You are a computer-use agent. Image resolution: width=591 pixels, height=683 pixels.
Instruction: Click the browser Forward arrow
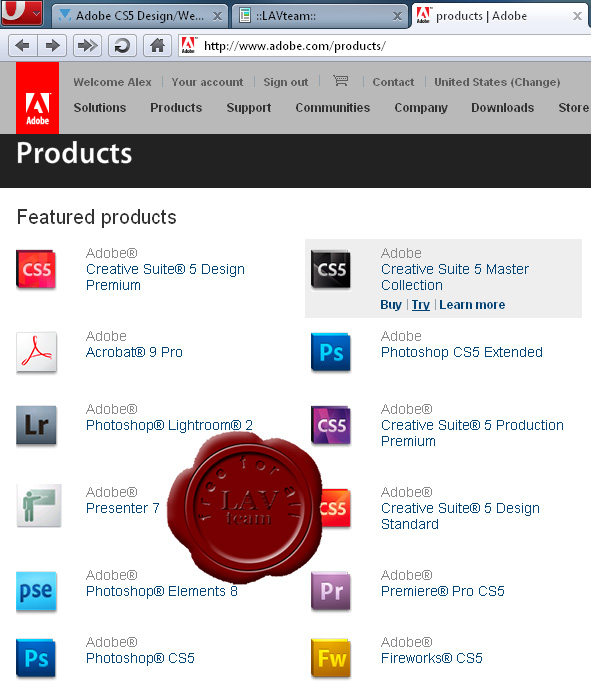52,45
